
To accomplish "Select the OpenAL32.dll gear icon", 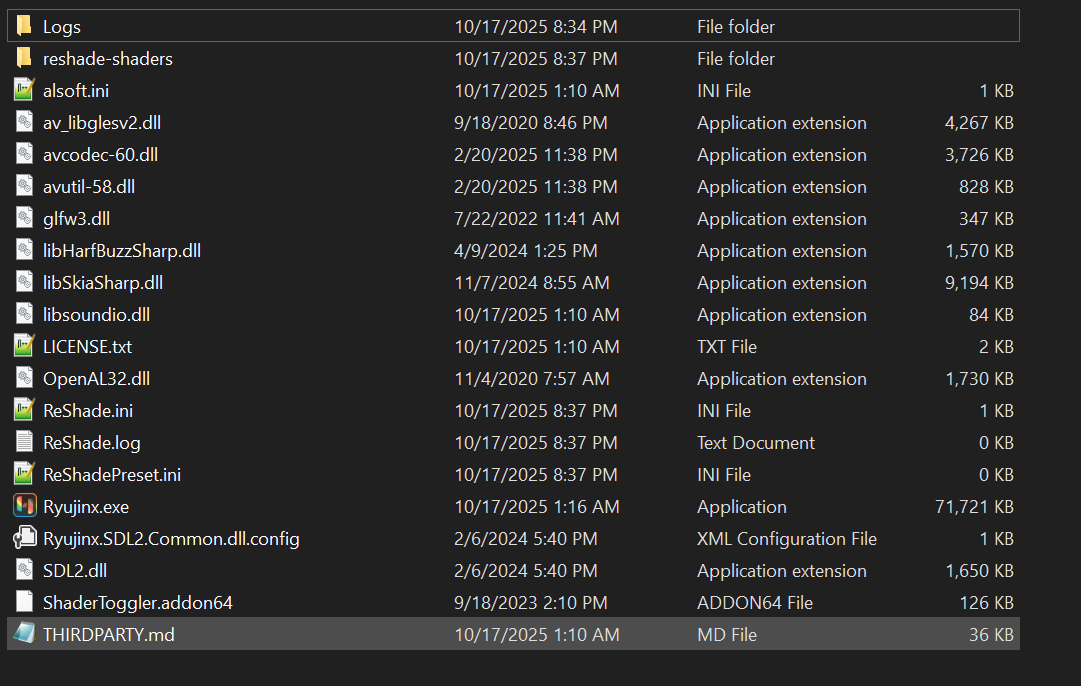I will tap(24, 378).
